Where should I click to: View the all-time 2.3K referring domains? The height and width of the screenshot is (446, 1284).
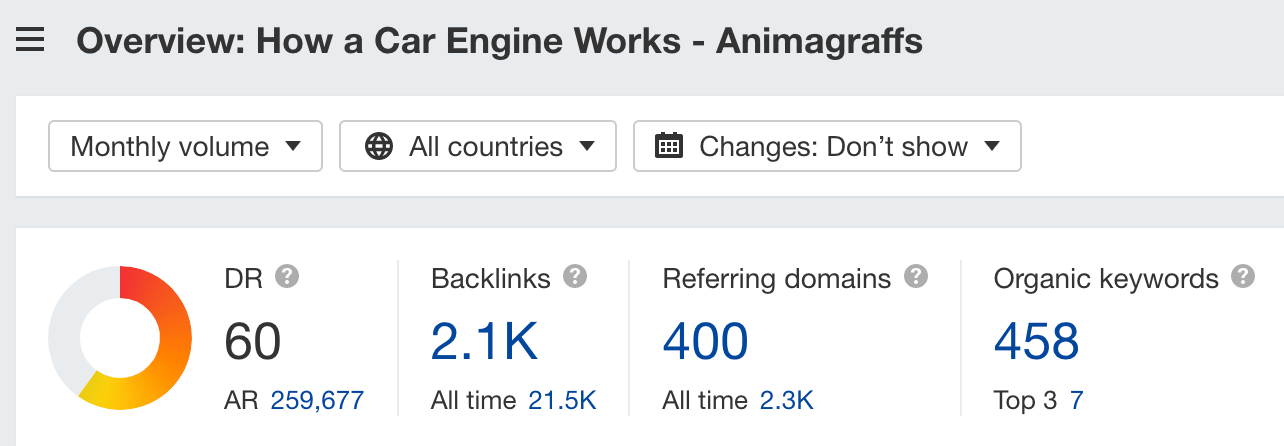point(786,401)
